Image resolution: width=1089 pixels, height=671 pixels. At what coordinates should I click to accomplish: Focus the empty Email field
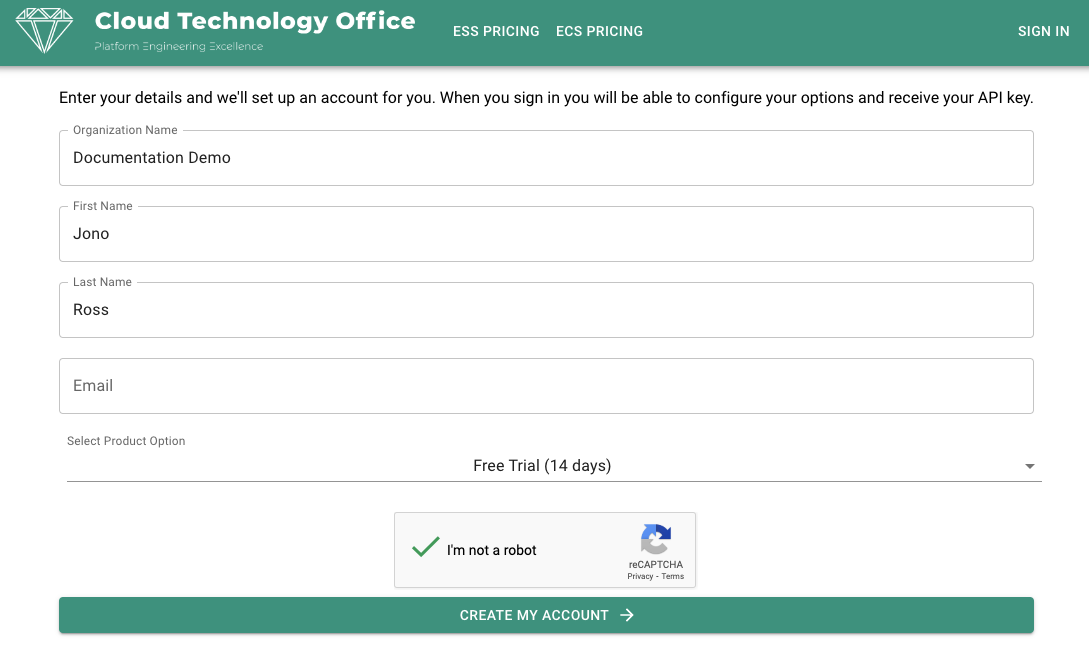546,386
